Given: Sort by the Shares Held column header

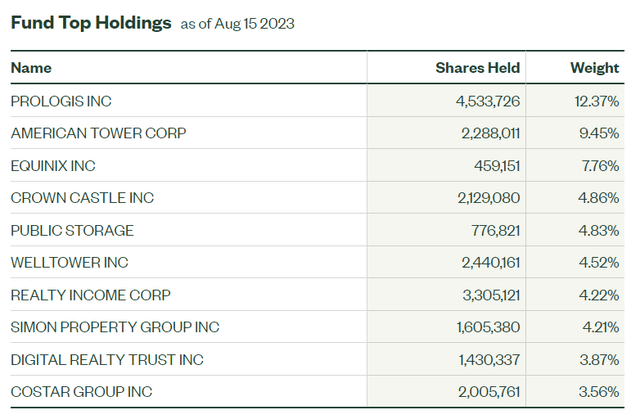Looking at the screenshot, I should 477,68.
